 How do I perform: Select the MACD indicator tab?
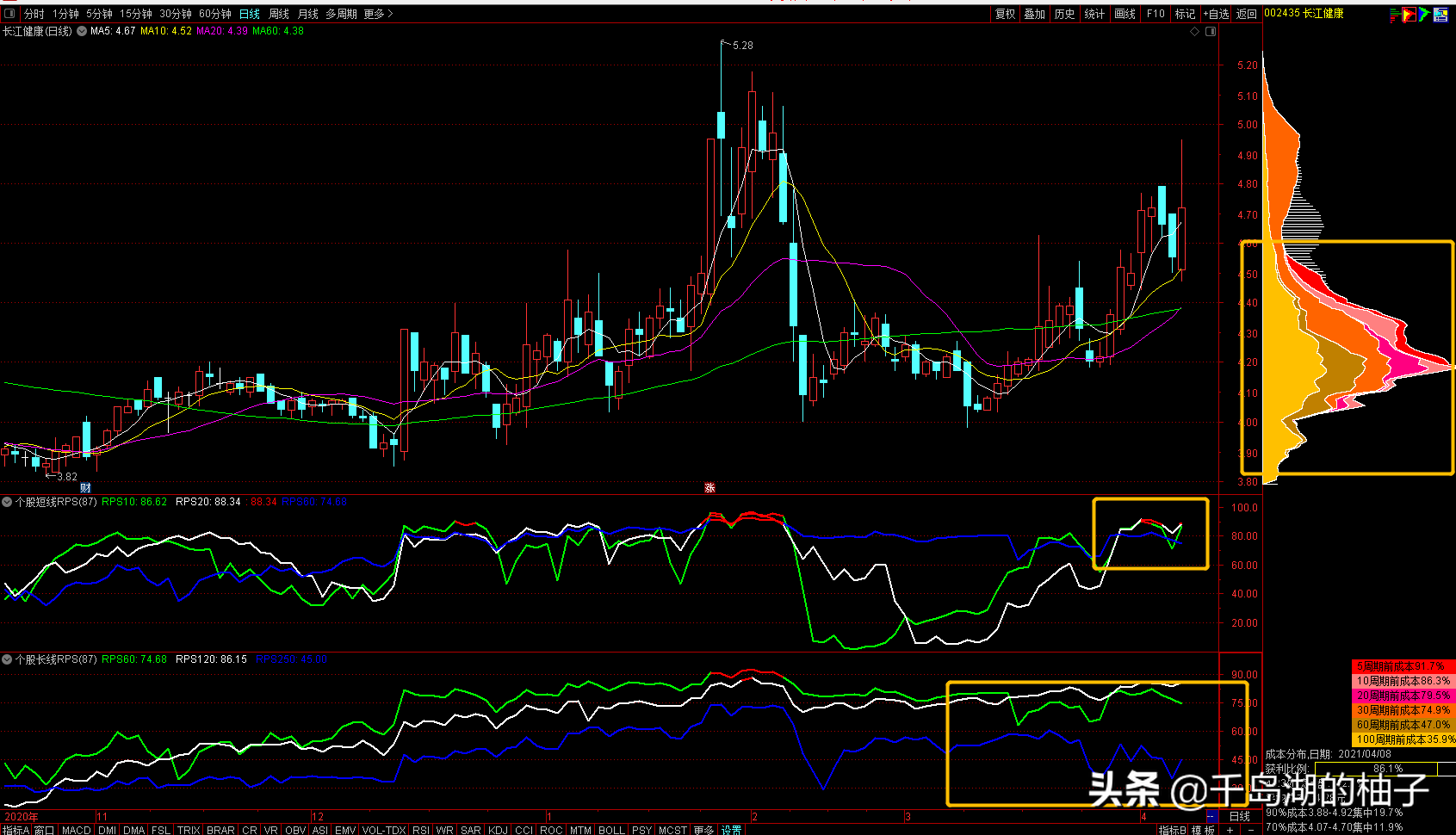click(x=76, y=830)
